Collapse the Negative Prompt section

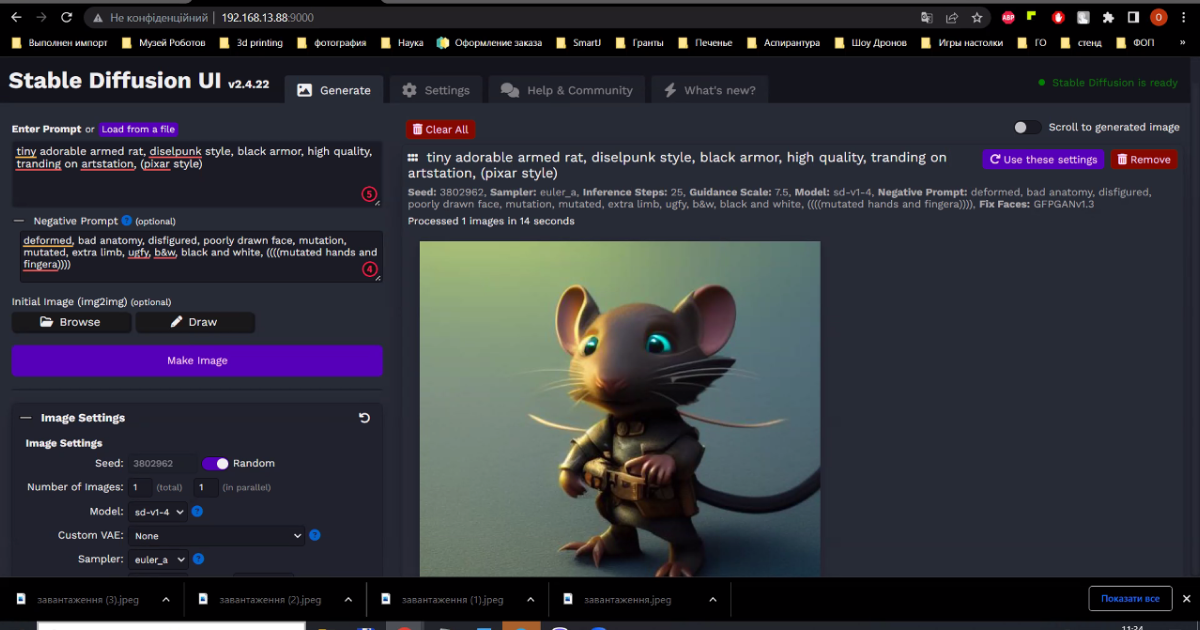pyautogui.click(x=19, y=221)
